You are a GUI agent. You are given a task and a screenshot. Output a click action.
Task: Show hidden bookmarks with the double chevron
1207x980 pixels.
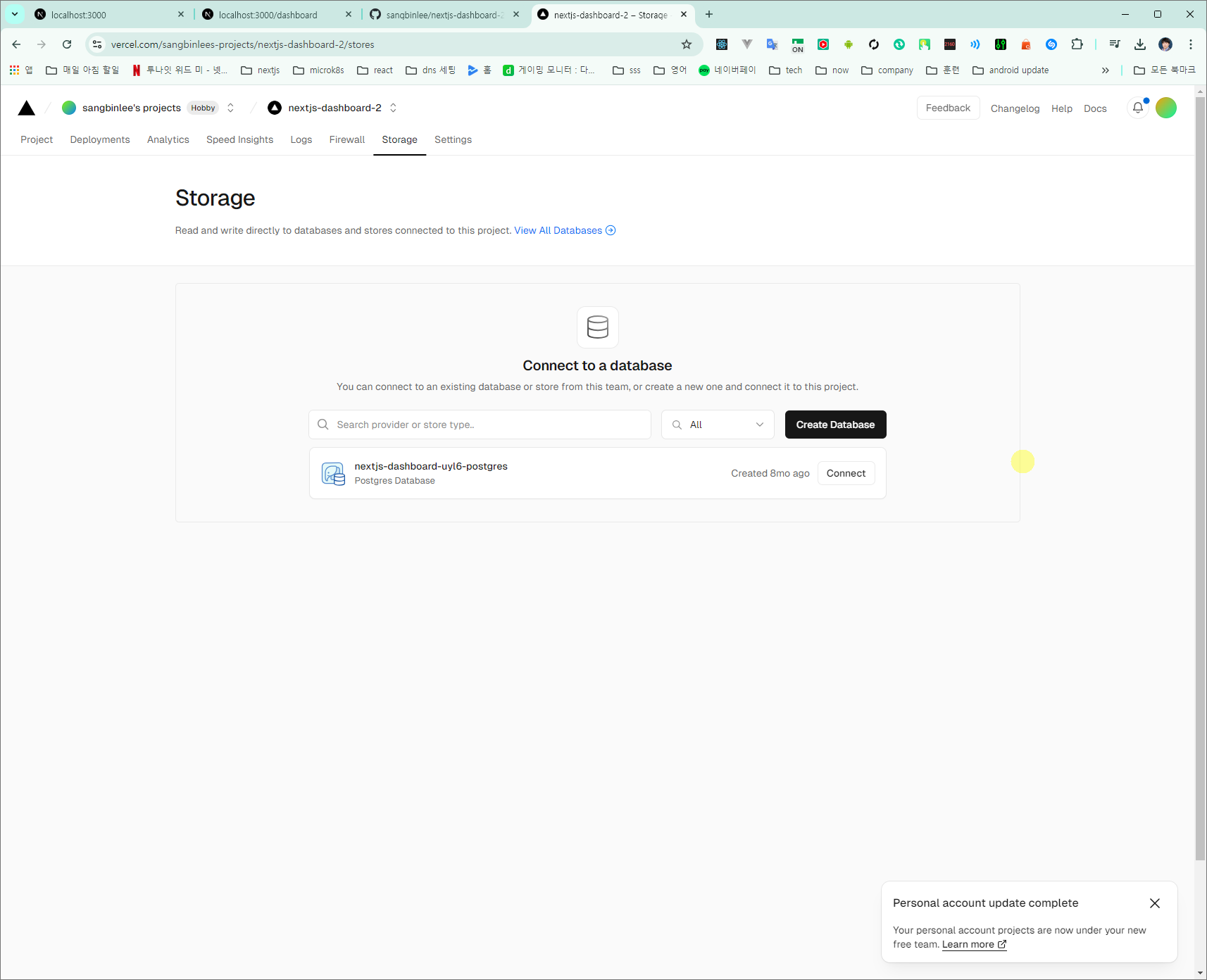1106,70
